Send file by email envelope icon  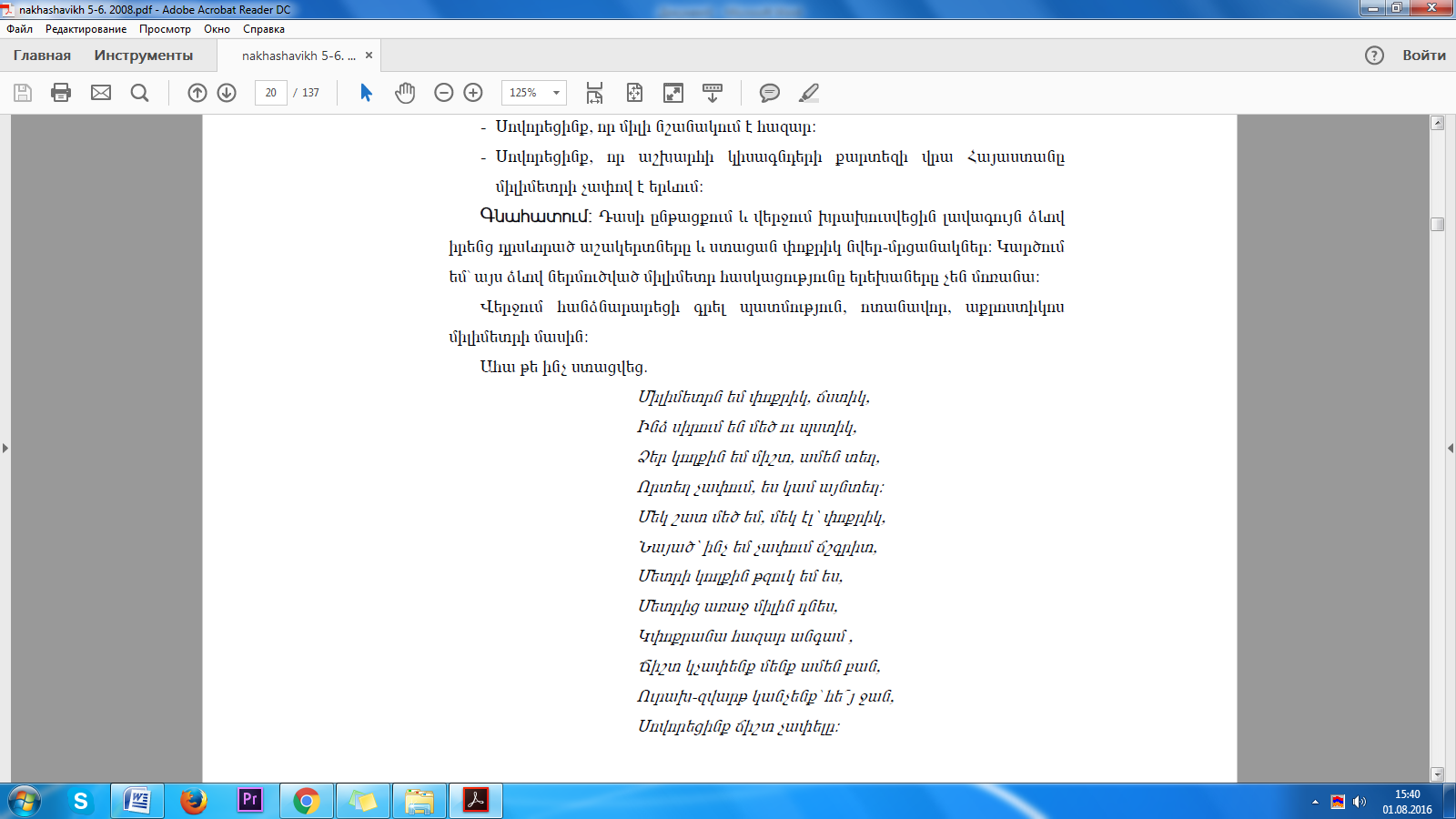pos(101,93)
